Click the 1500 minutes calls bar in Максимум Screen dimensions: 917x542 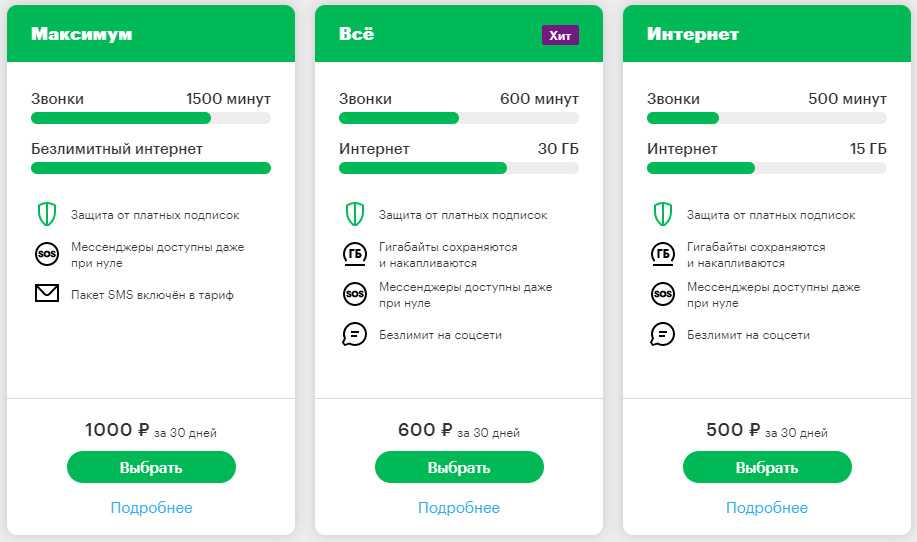click(150, 118)
